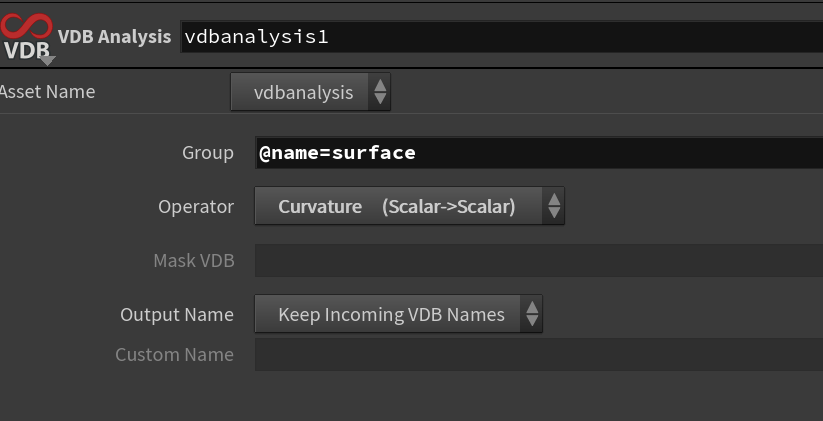
Task: Open the Operator dropdown showing Curvature
Action: click(x=409, y=206)
